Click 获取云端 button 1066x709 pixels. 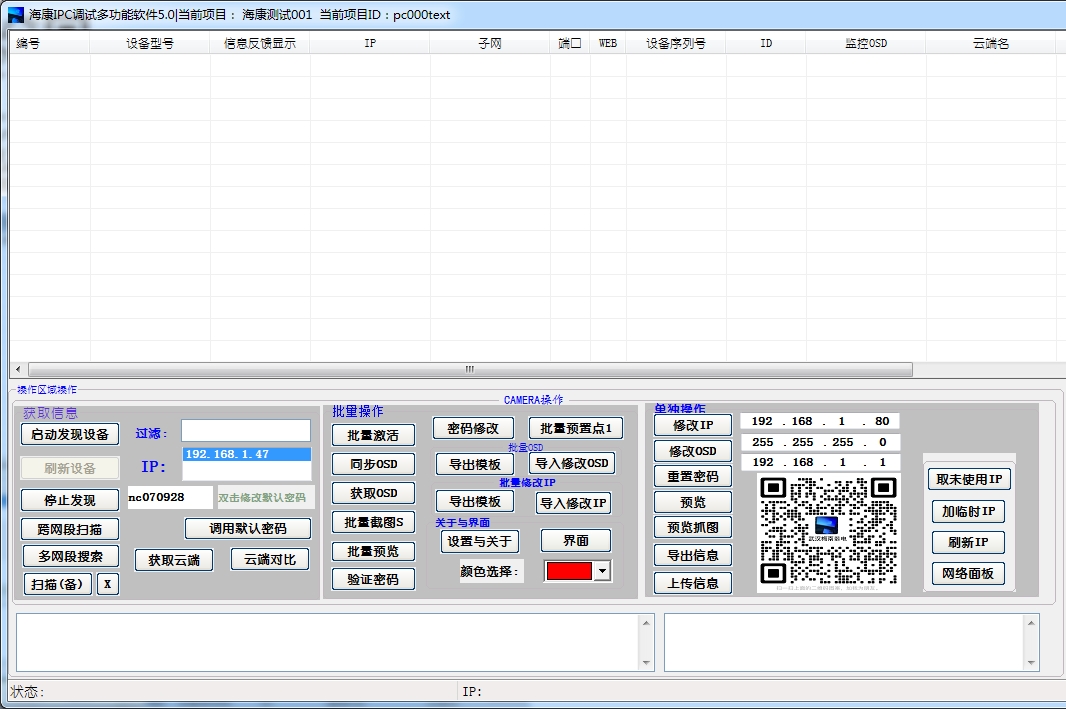coord(174,560)
